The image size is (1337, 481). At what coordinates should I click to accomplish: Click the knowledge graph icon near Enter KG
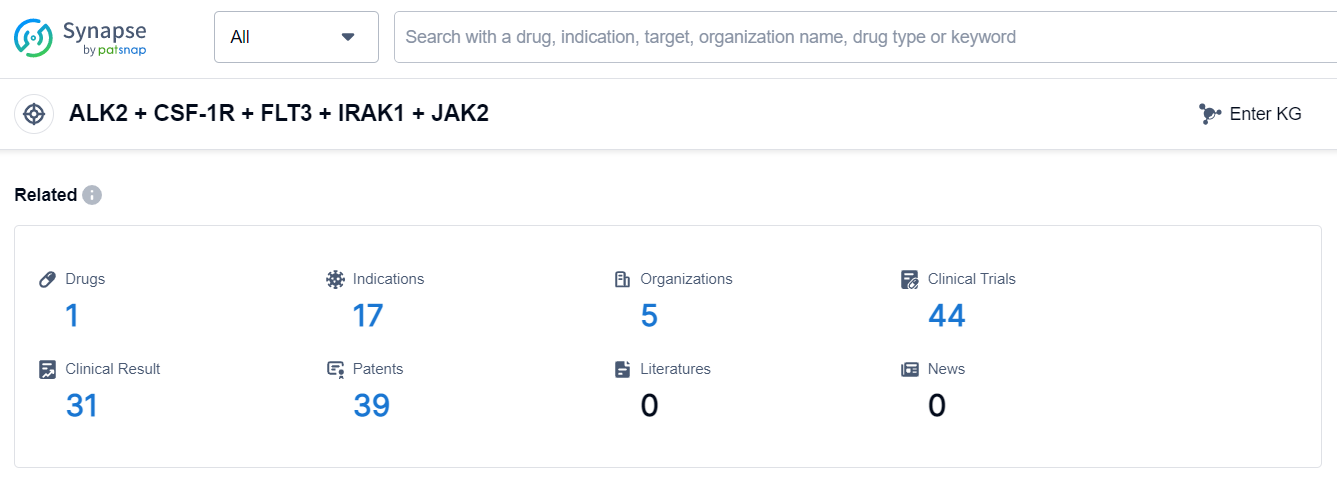click(x=1210, y=114)
